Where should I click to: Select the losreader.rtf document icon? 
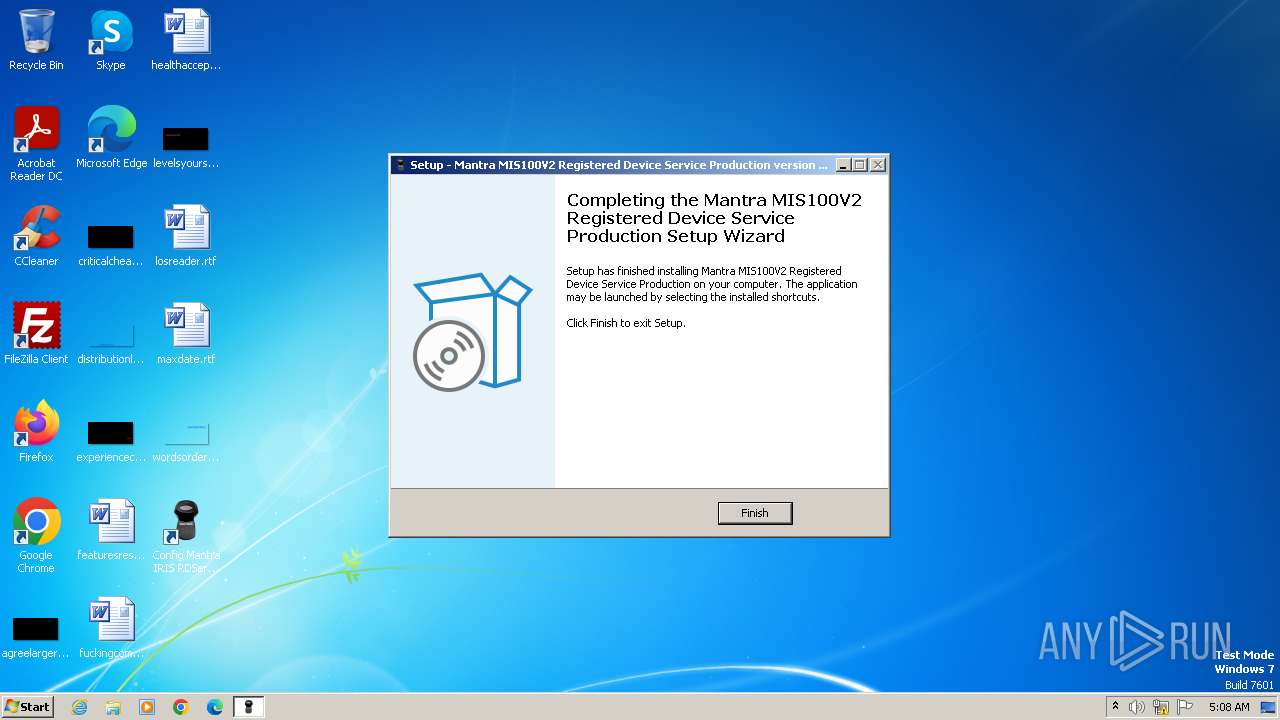(186, 237)
